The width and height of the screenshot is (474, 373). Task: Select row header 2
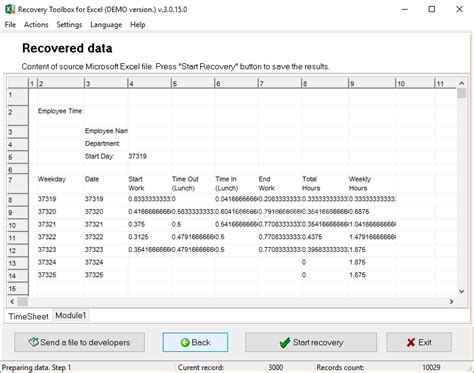18,115
